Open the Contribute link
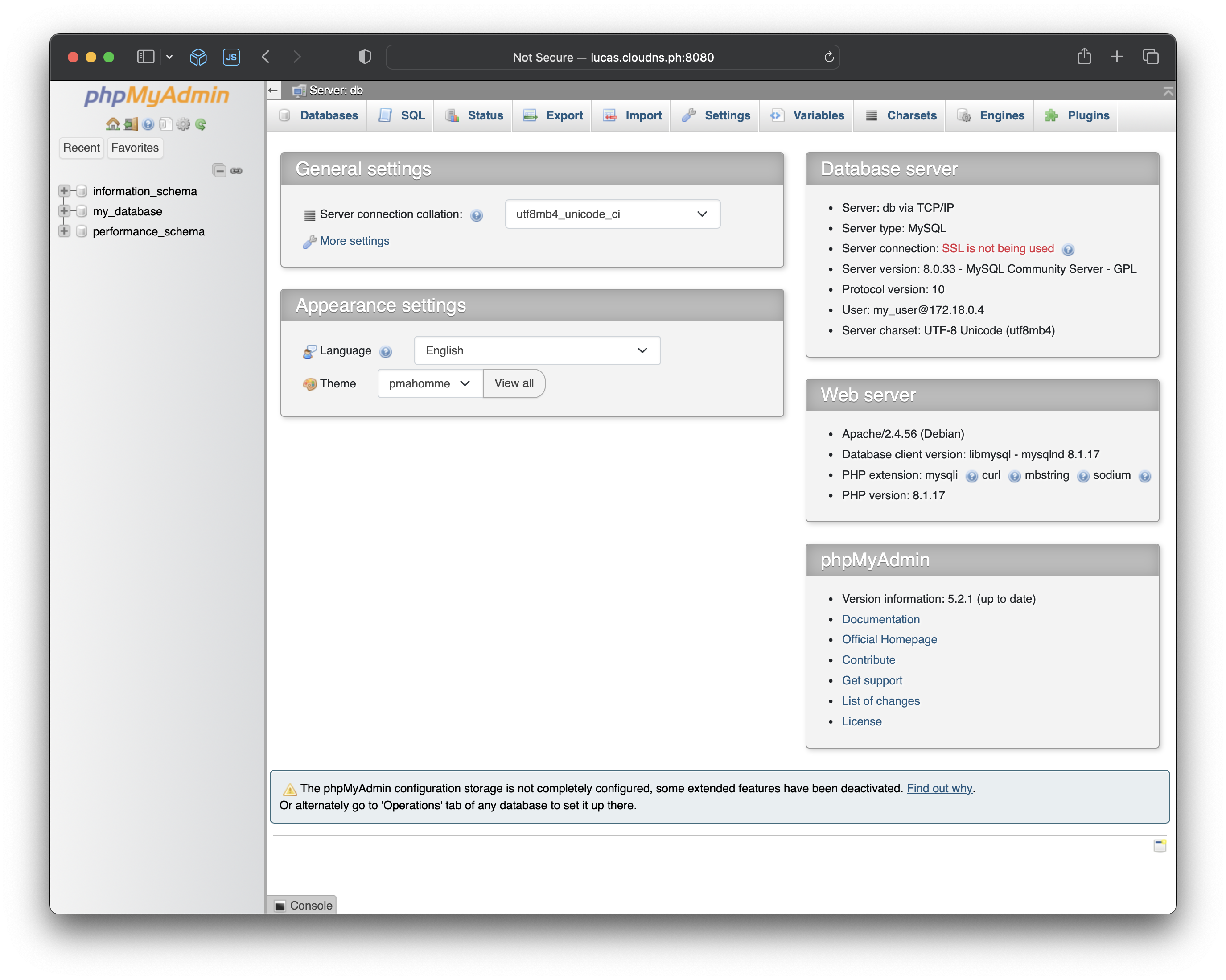 tap(868, 660)
